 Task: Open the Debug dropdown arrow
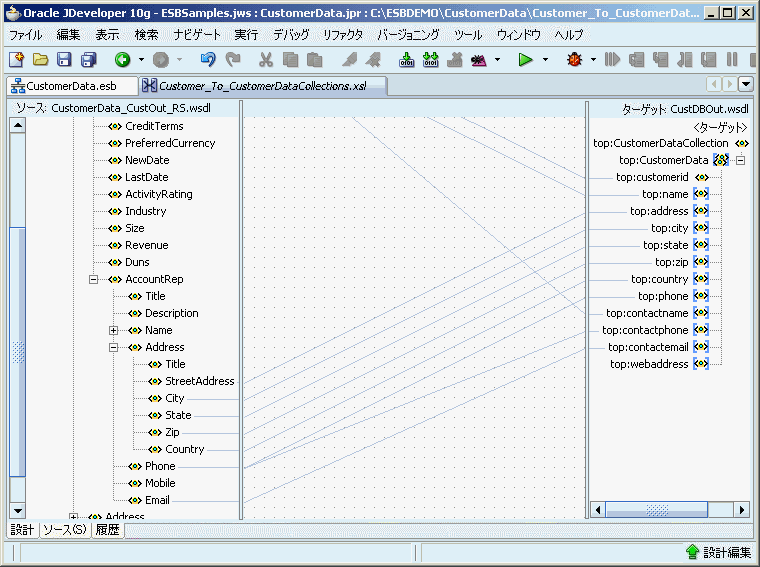point(593,60)
